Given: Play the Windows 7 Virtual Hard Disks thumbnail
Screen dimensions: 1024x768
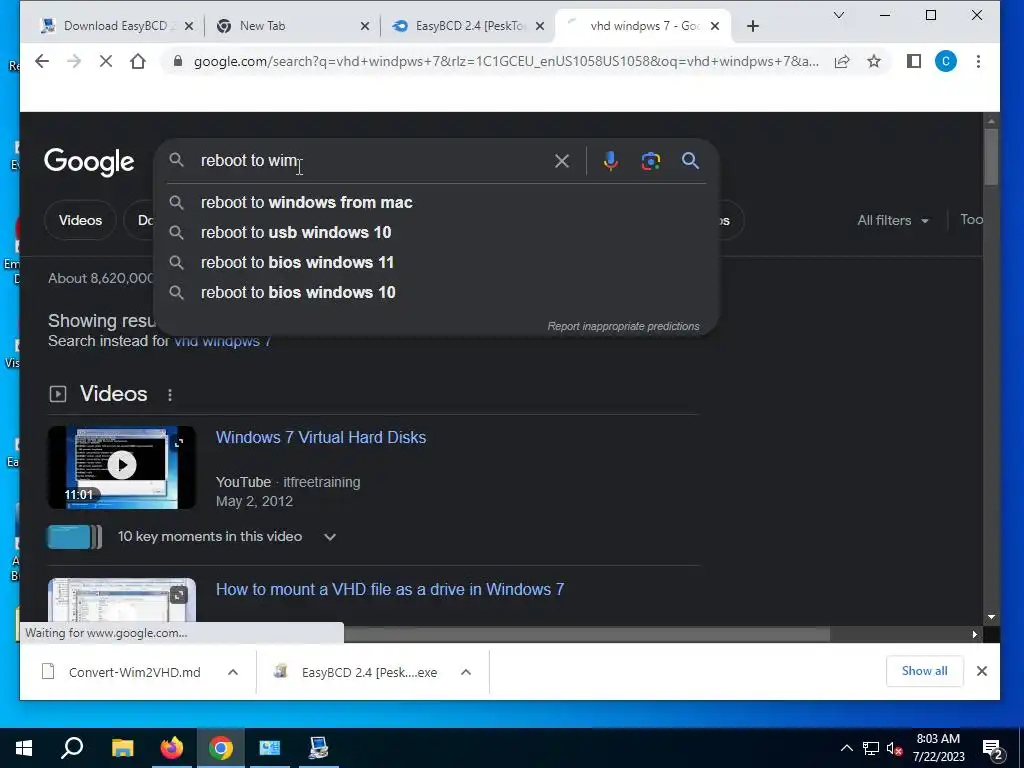Looking at the screenshot, I should point(121,466).
